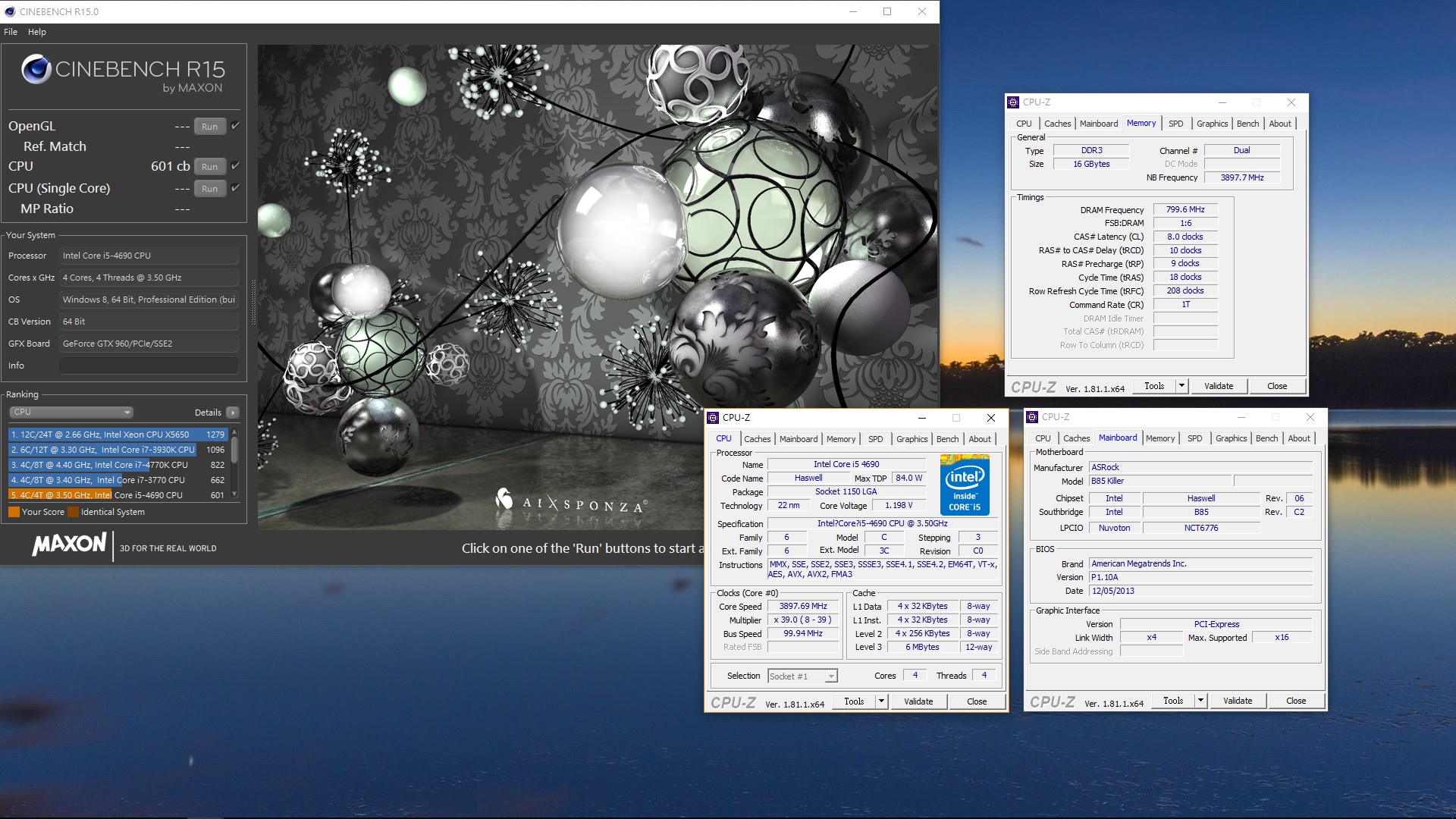Image resolution: width=1456 pixels, height=819 pixels.
Task: Click Validate in CPU-Z Memory window
Action: click(x=1219, y=386)
